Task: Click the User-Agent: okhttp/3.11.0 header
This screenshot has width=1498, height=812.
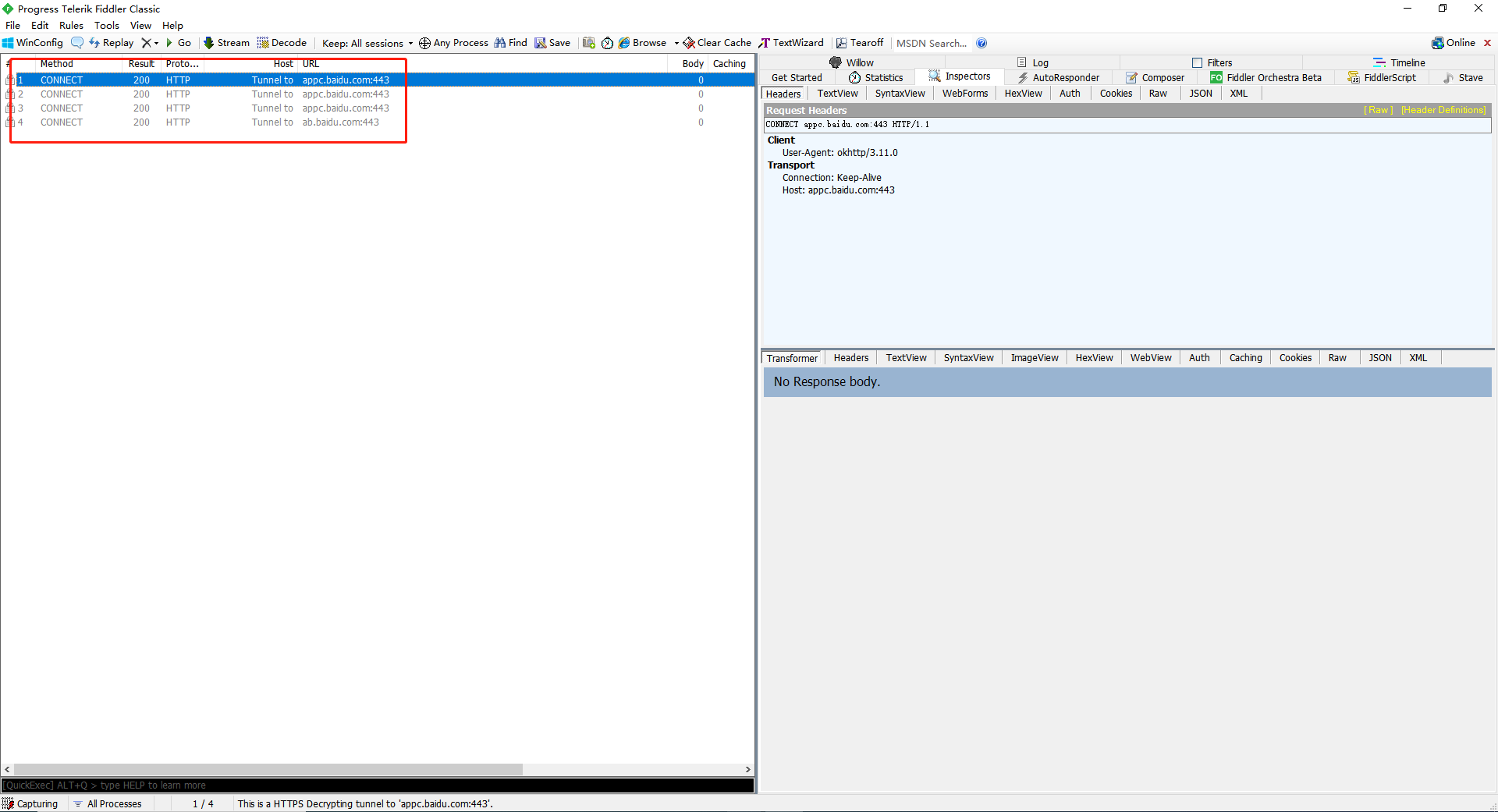Action: pyautogui.click(x=840, y=153)
